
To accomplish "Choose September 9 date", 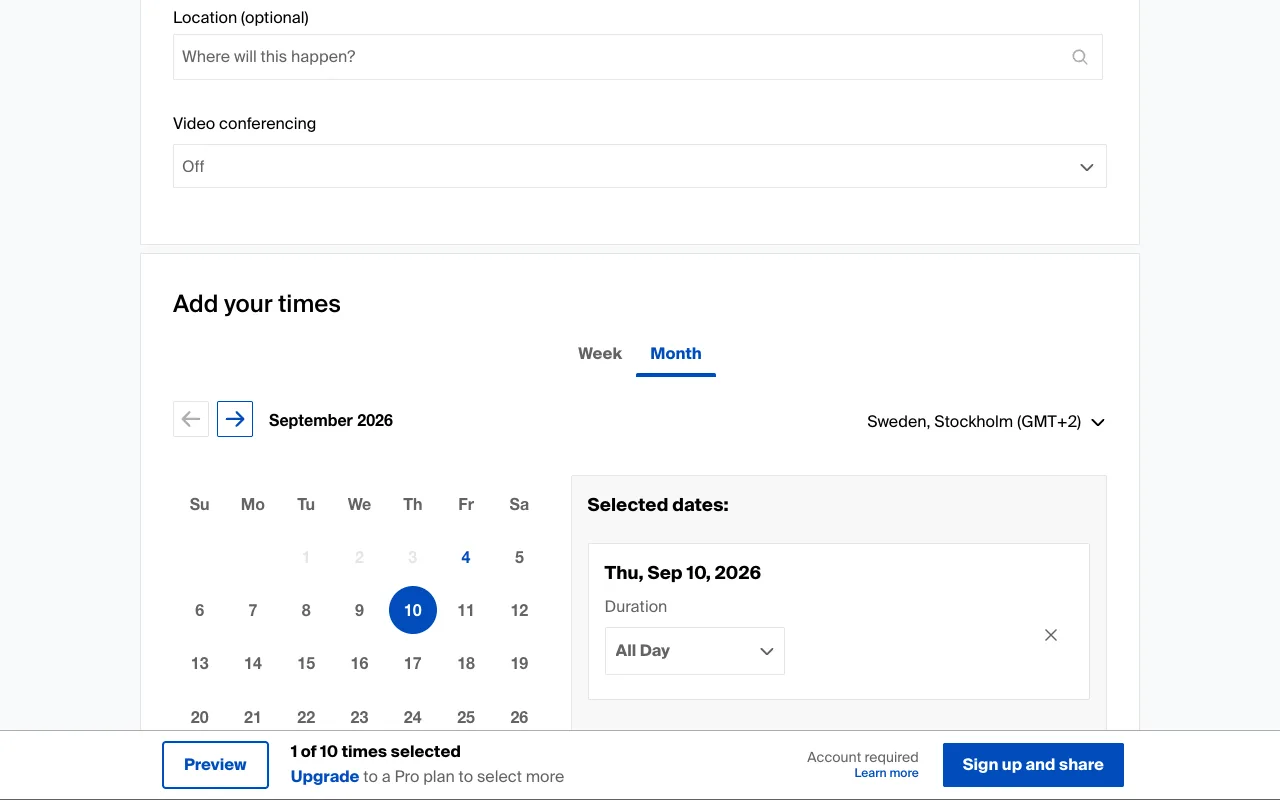I will [x=359, y=610].
